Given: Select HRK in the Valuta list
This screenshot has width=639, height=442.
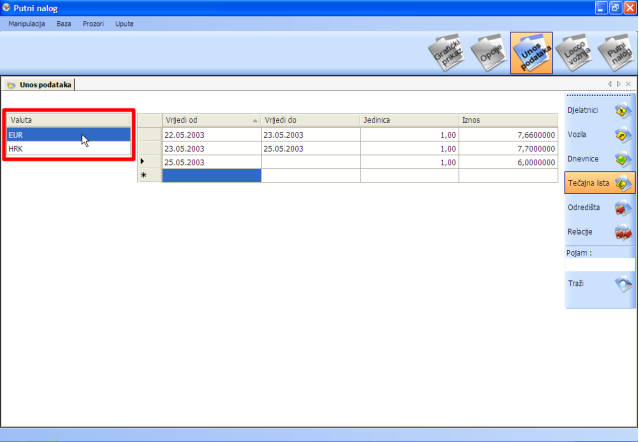Looking at the screenshot, I should click(x=68, y=149).
